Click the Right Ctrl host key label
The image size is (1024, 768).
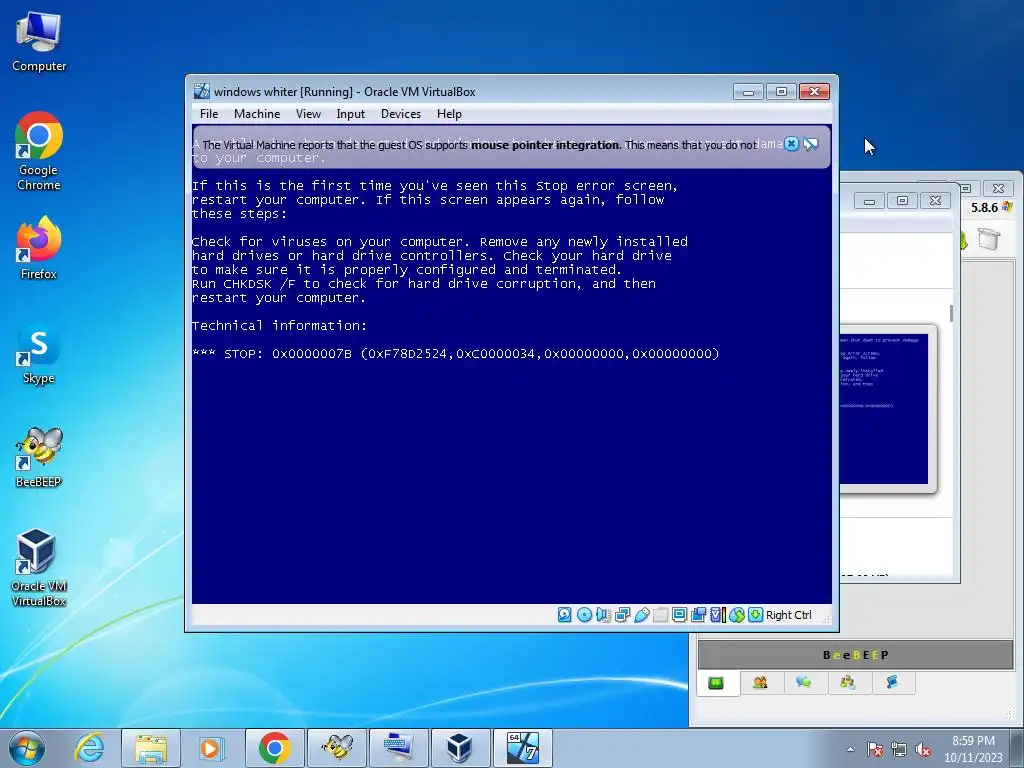788,615
